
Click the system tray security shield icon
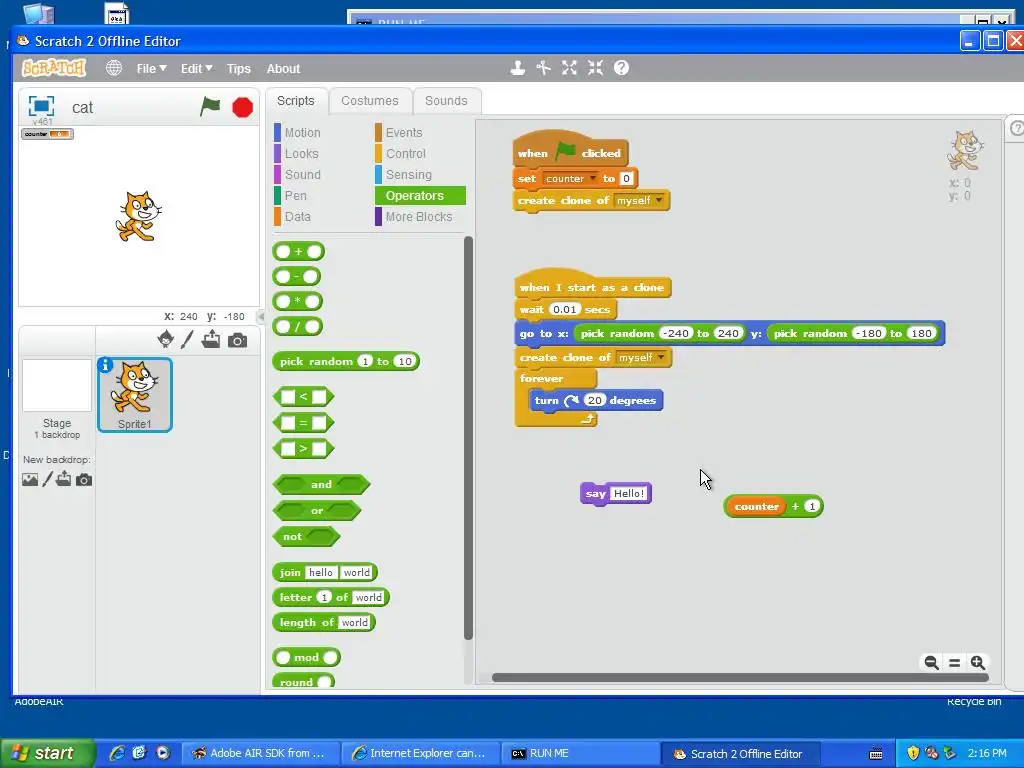913,753
